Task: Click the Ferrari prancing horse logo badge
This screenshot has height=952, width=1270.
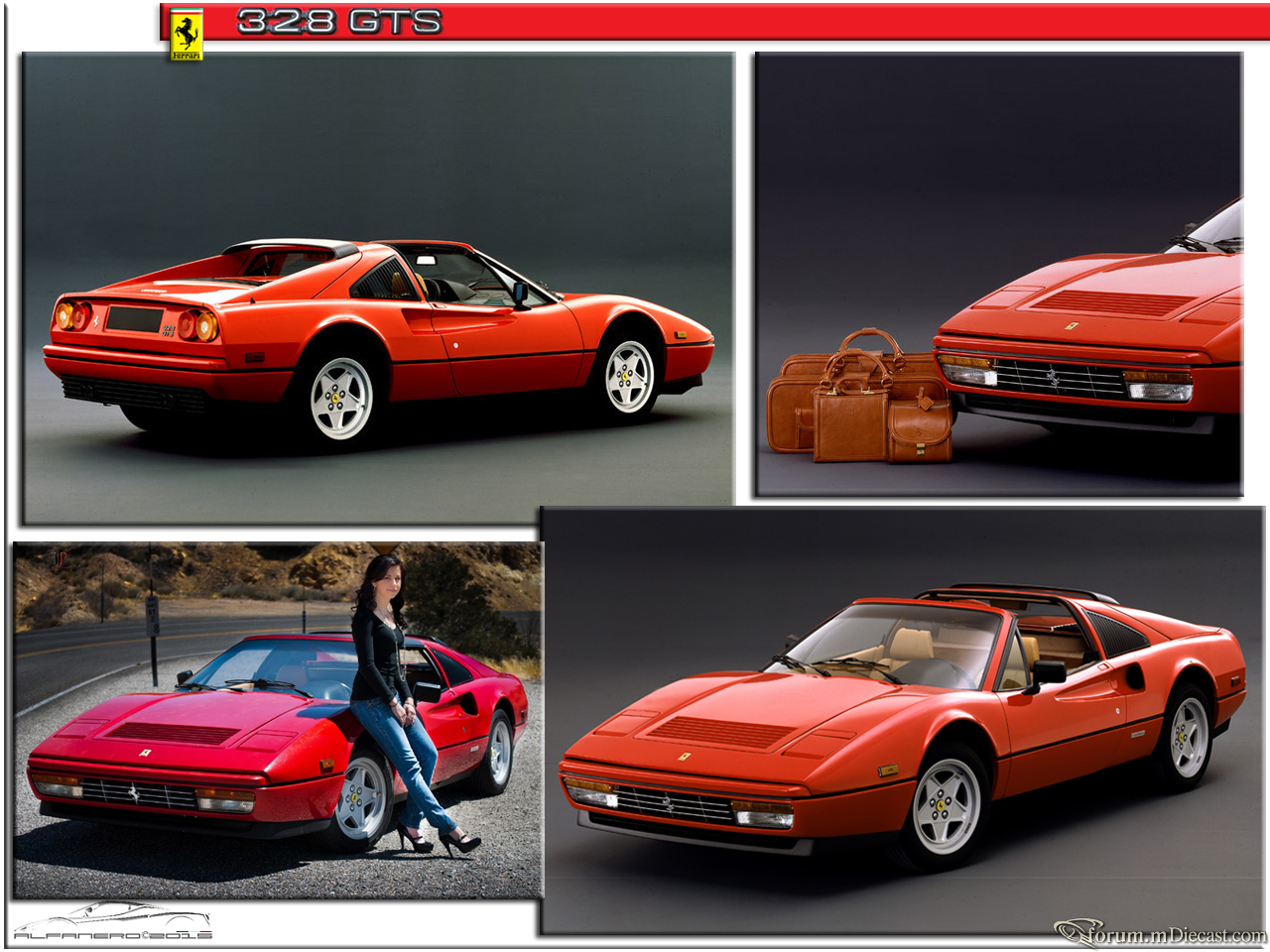Action: 186,35
